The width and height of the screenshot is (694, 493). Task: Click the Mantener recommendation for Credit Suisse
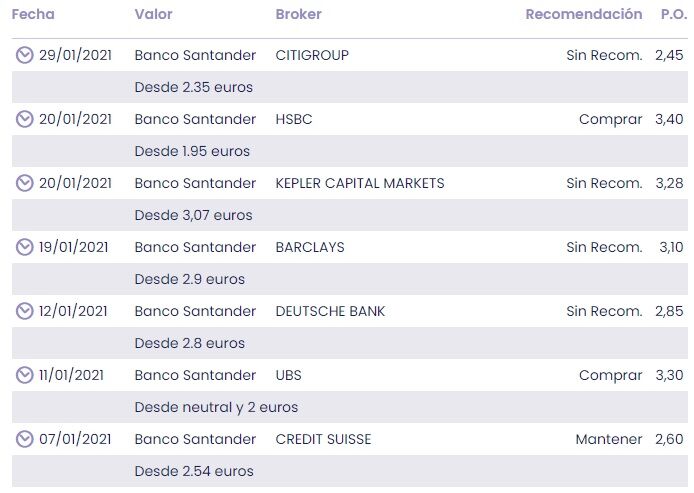coord(608,439)
